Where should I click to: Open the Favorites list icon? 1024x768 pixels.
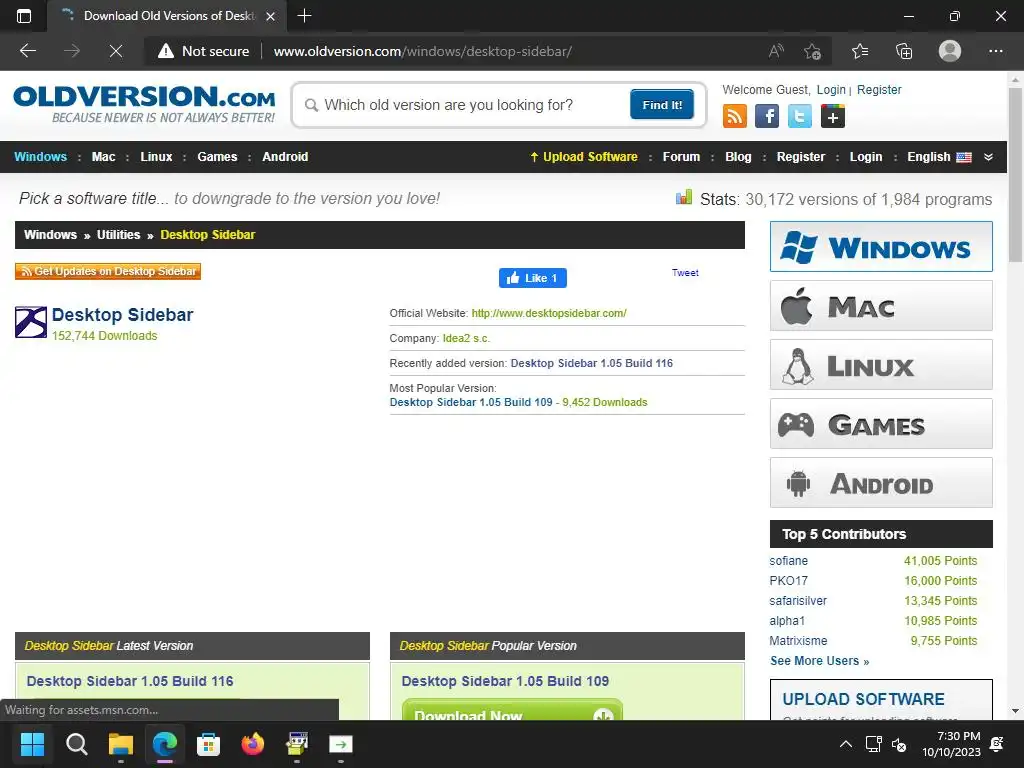(x=860, y=51)
